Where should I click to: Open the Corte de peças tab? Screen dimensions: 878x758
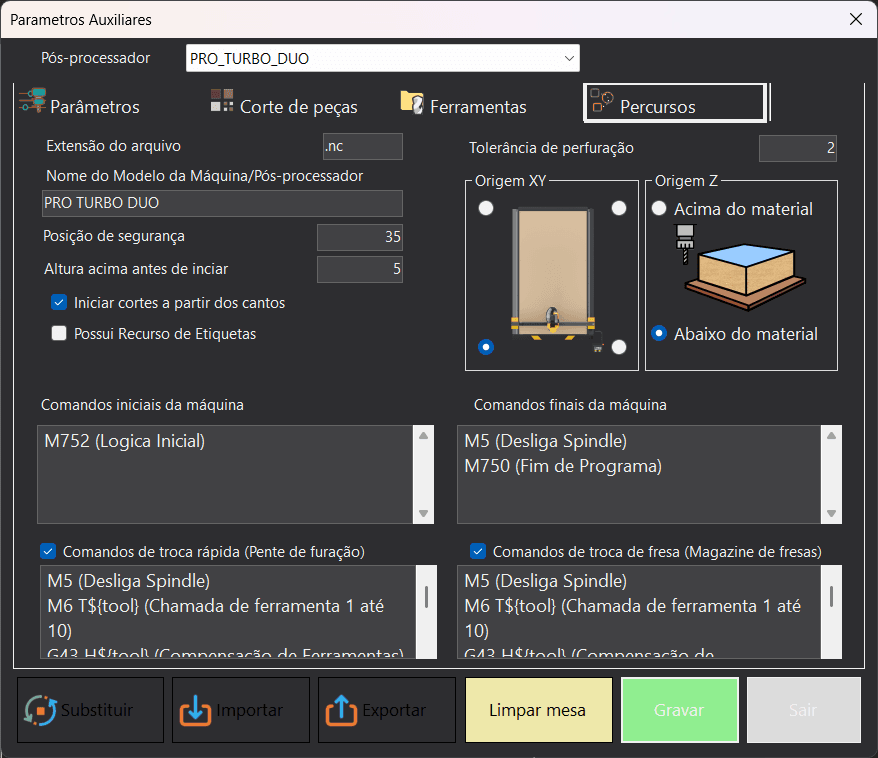[x=284, y=103]
